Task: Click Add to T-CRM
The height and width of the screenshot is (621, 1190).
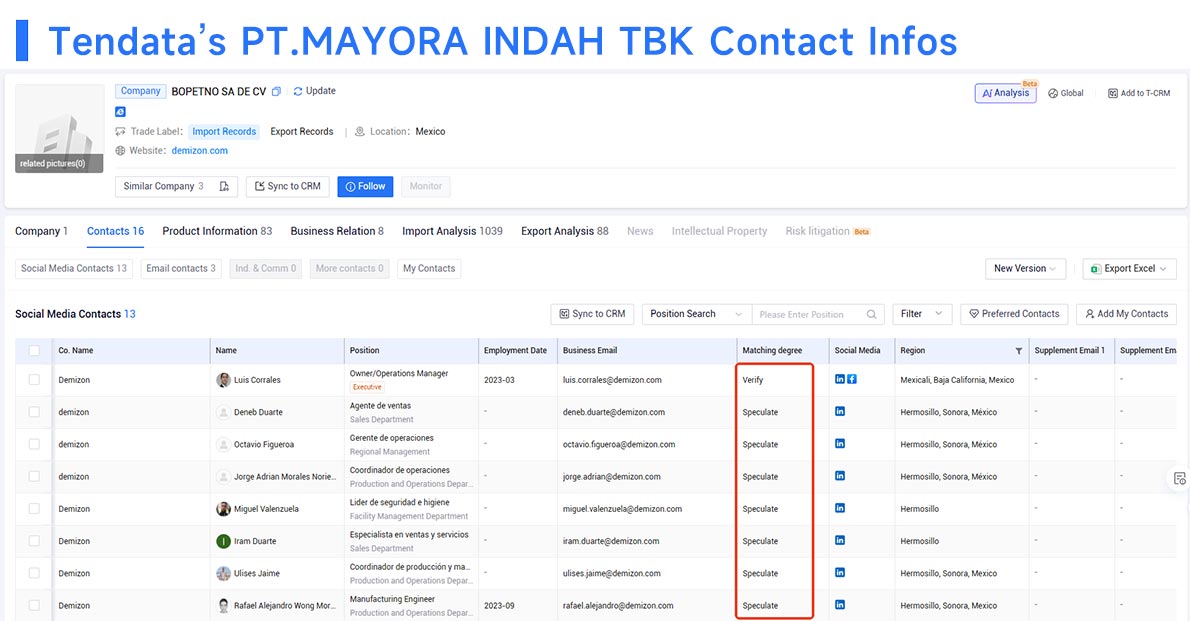Action: [x=1139, y=93]
